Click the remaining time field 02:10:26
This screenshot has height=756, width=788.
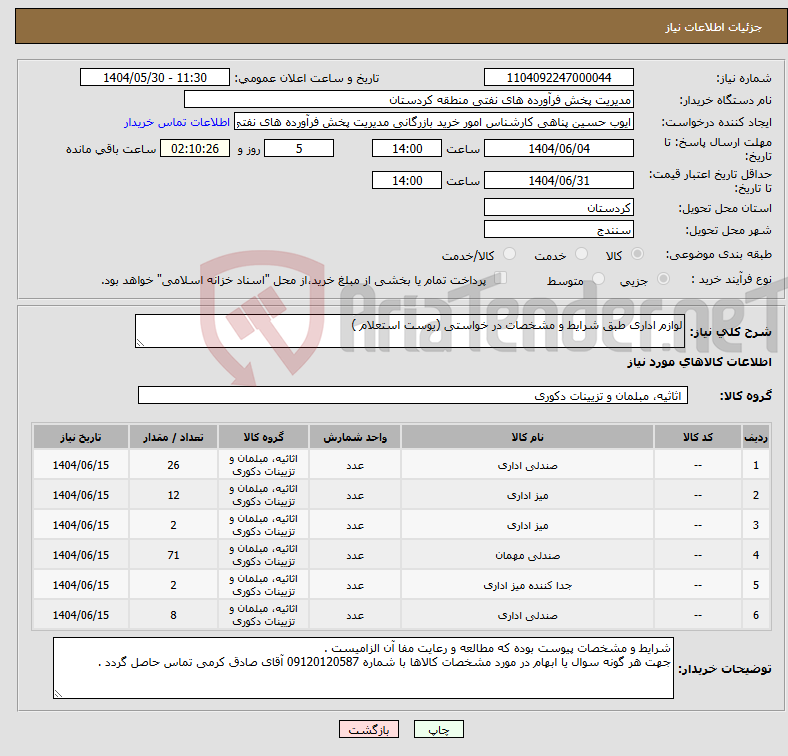(195, 148)
